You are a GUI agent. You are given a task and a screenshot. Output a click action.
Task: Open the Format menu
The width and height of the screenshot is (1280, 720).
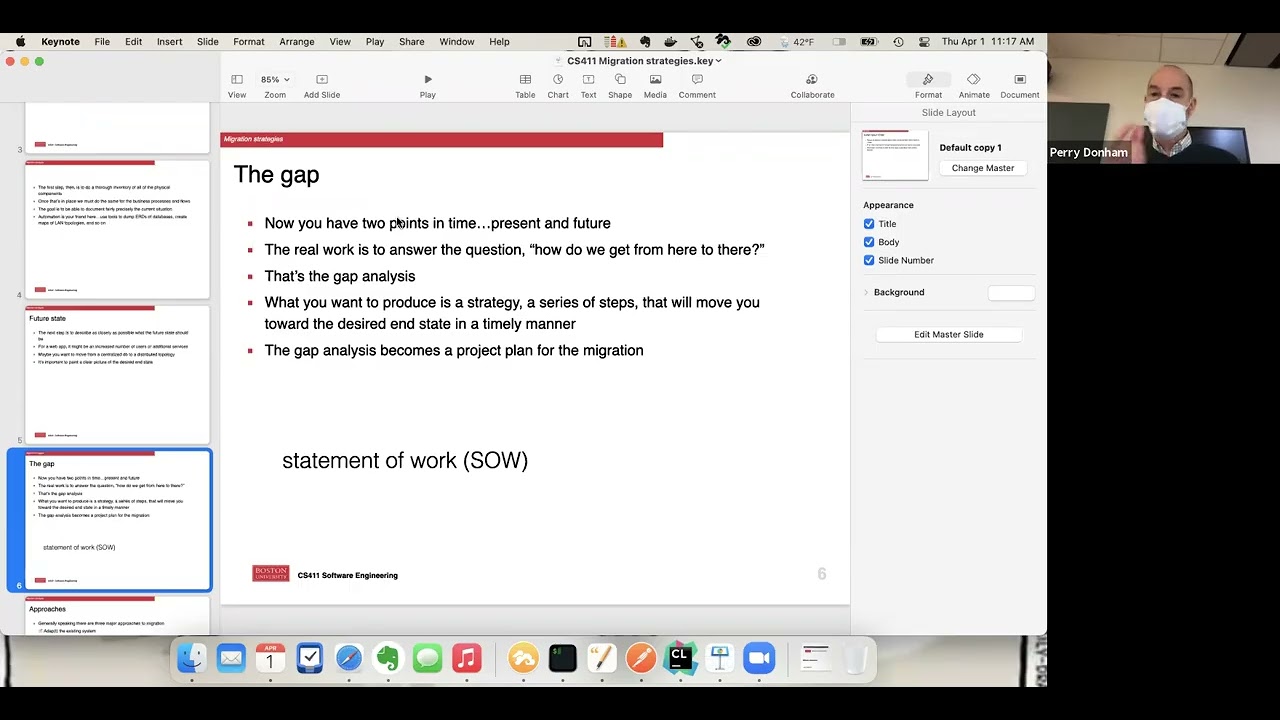coord(249,42)
